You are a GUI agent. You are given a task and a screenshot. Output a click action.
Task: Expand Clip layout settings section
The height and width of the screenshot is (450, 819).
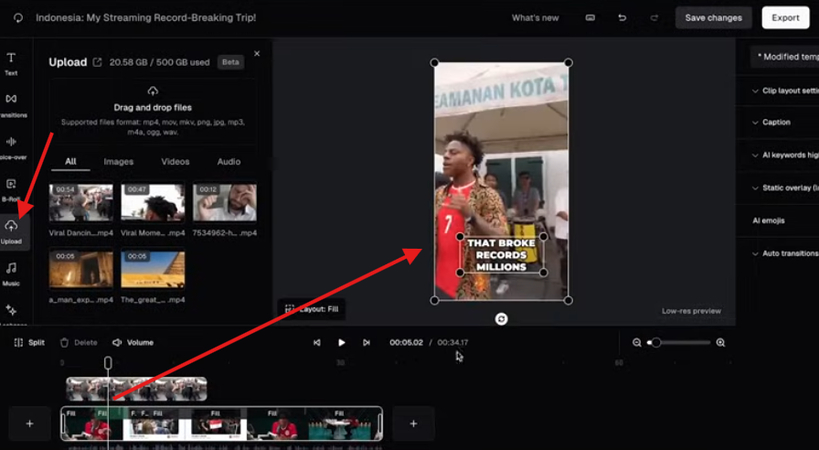[x=785, y=91]
